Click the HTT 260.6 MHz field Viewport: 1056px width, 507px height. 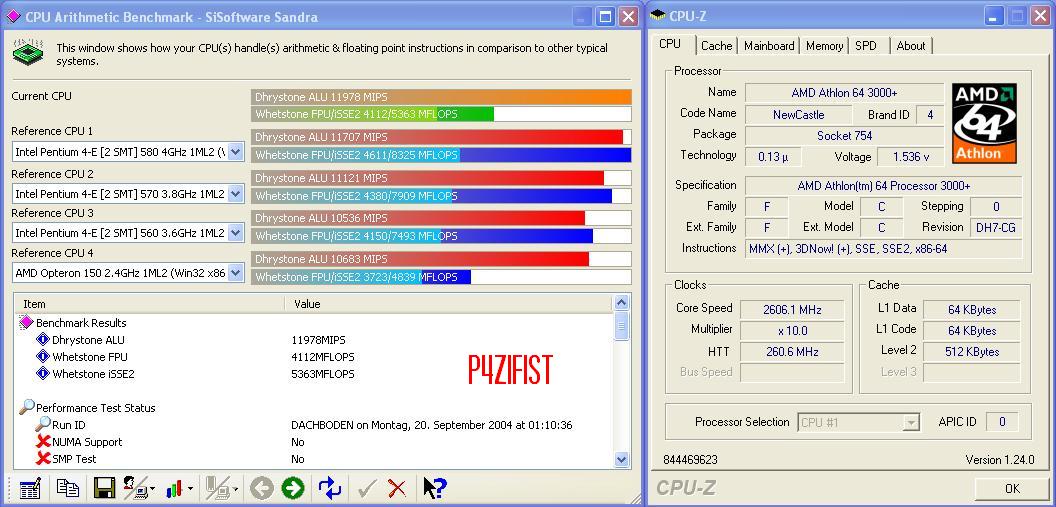click(792, 351)
